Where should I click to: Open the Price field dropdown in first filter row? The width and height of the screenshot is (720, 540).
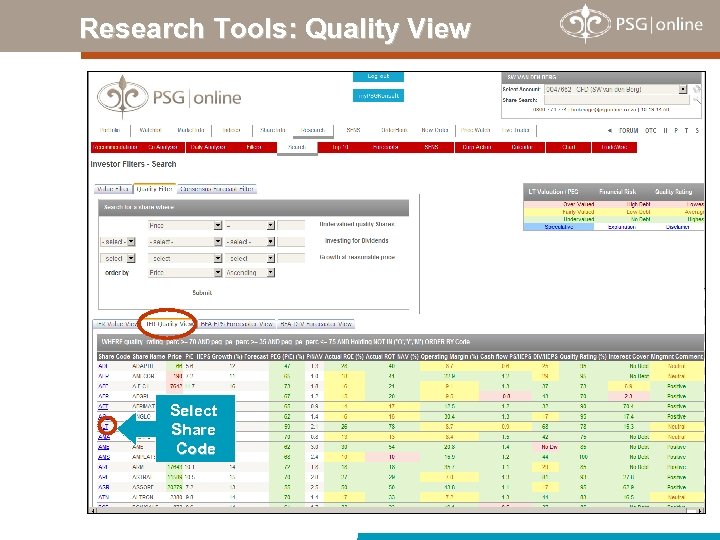pyautogui.click(x=185, y=225)
